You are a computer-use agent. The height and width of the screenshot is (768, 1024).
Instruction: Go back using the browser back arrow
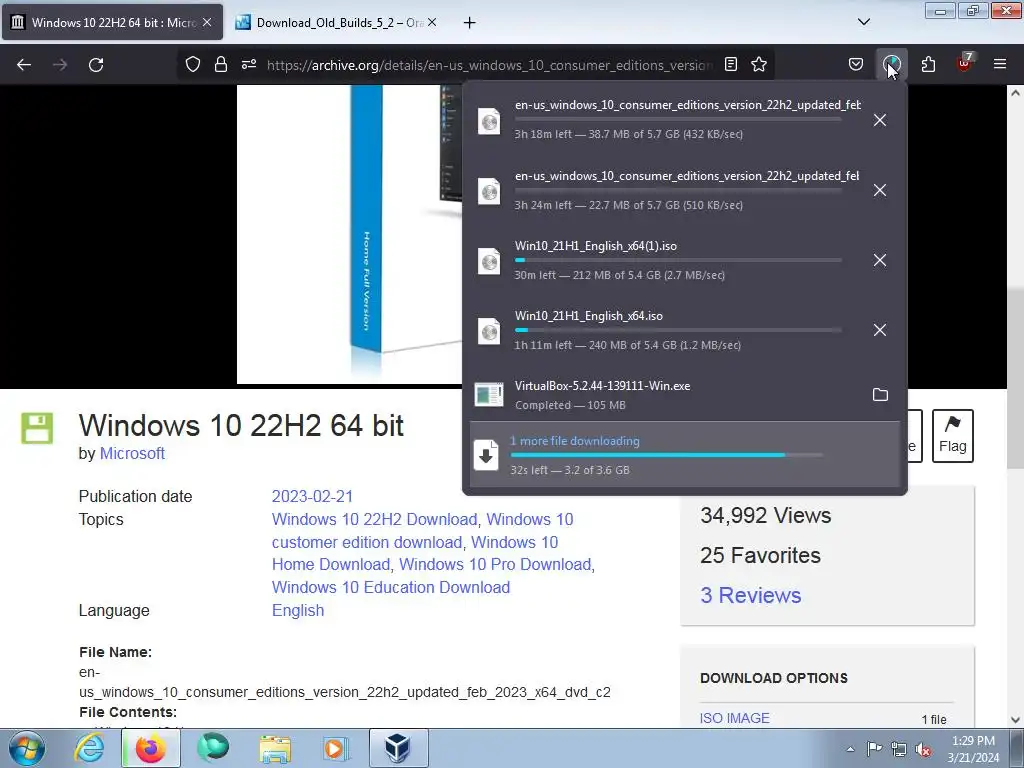pyautogui.click(x=24, y=65)
